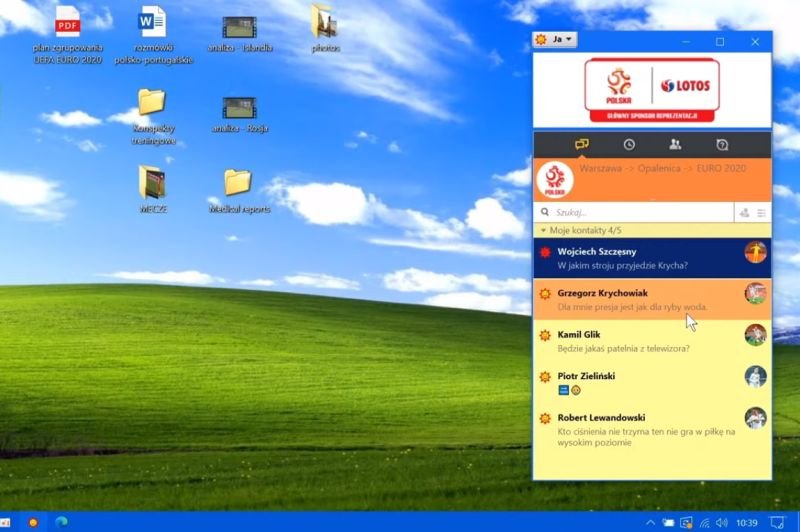
Task: Open the UEFA EURO 2020 PDF file
Action: pos(68,22)
